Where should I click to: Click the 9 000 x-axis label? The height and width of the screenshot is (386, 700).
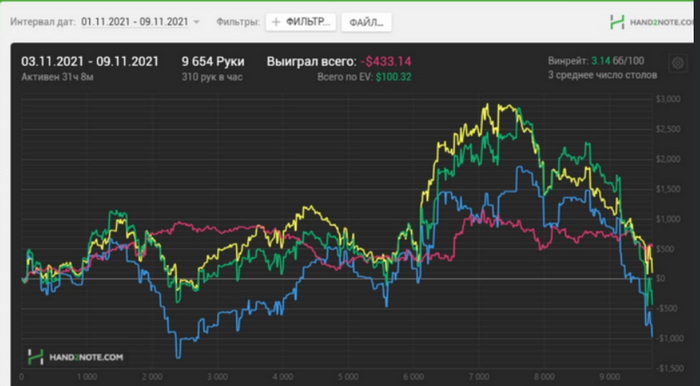point(610,377)
